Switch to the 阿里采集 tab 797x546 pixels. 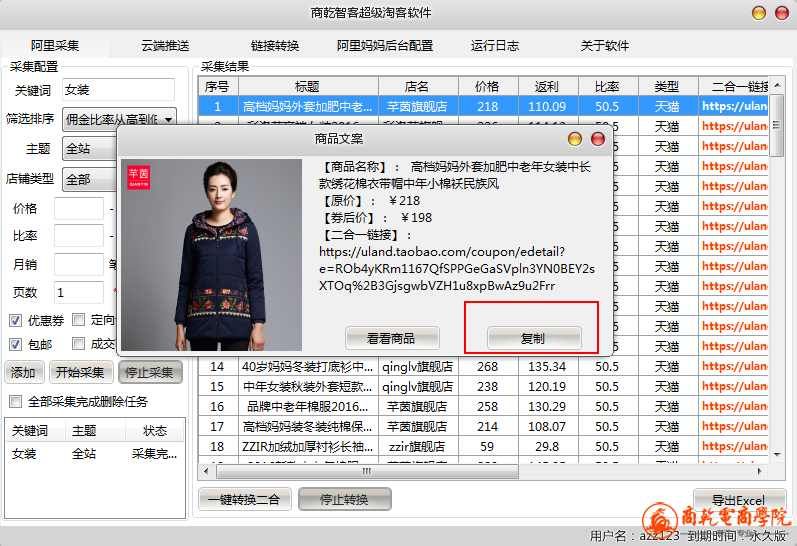55,46
